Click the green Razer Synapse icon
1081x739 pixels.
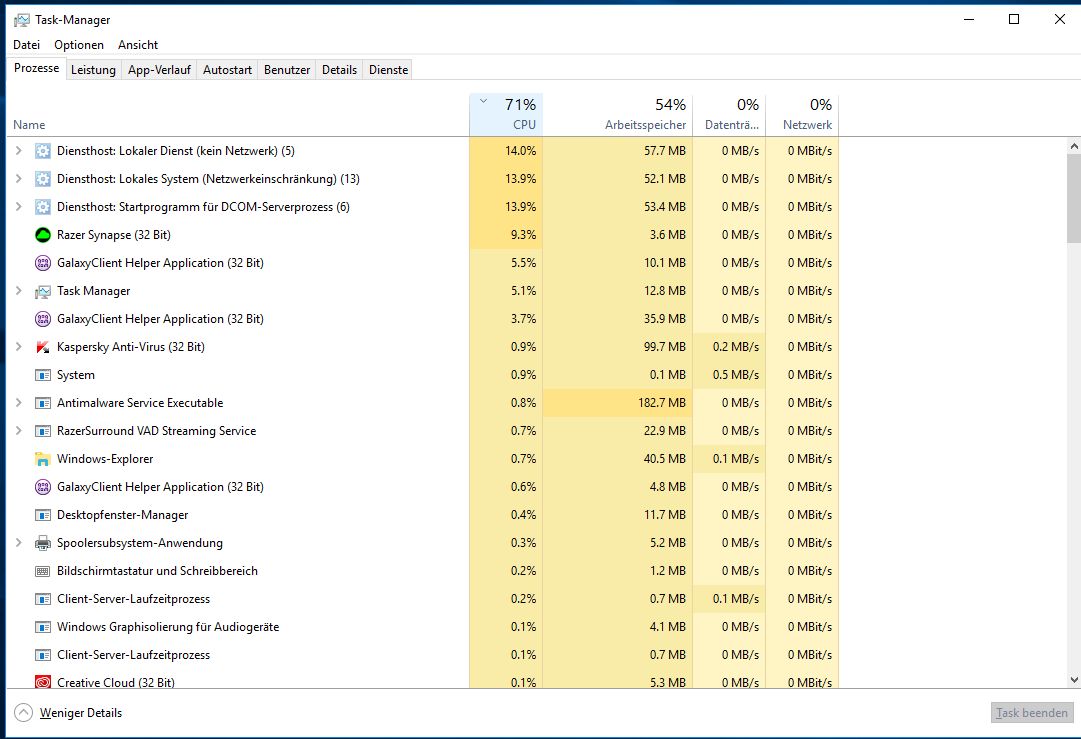[x=43, y=235]
